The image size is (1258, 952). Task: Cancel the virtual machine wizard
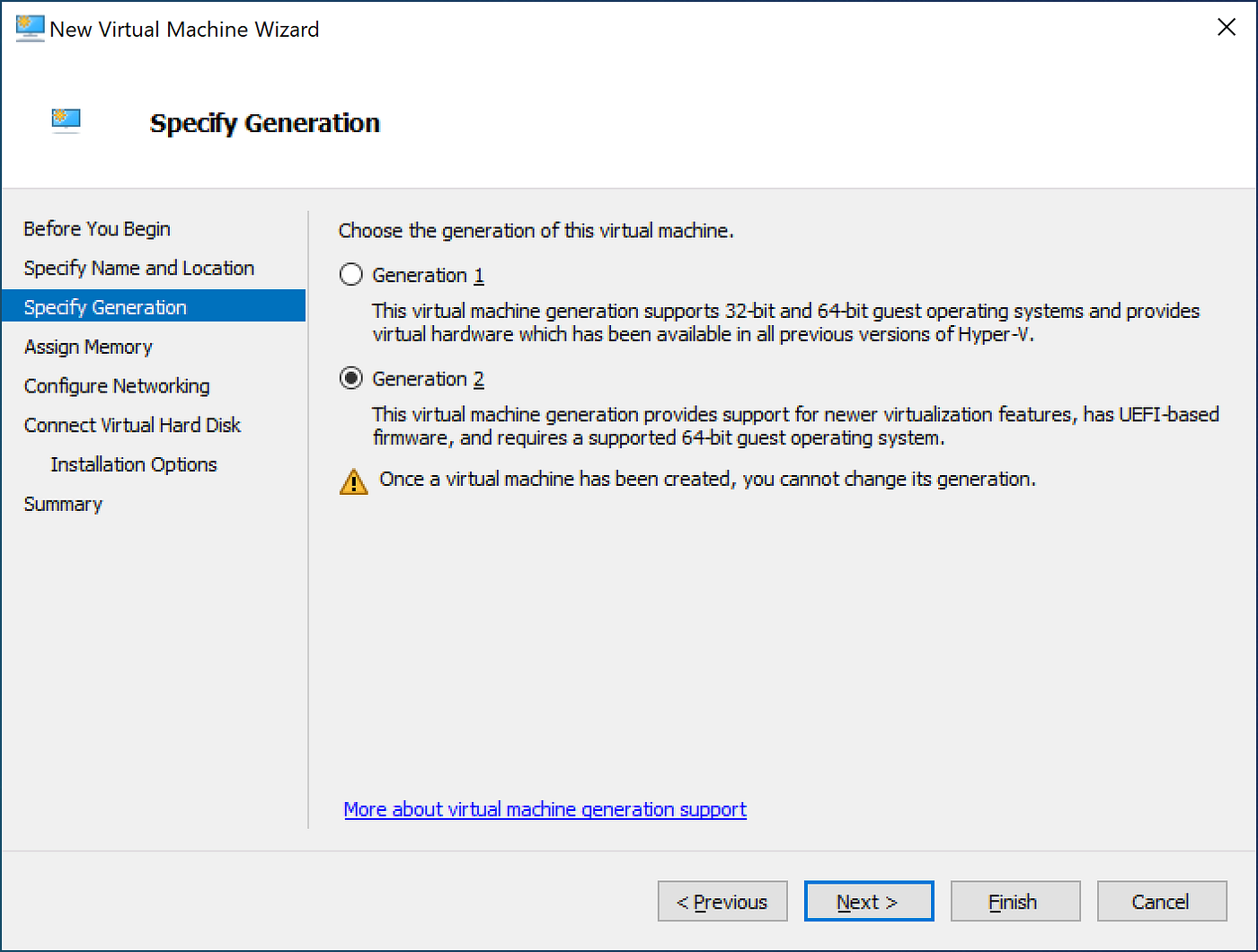point(1162,901)
